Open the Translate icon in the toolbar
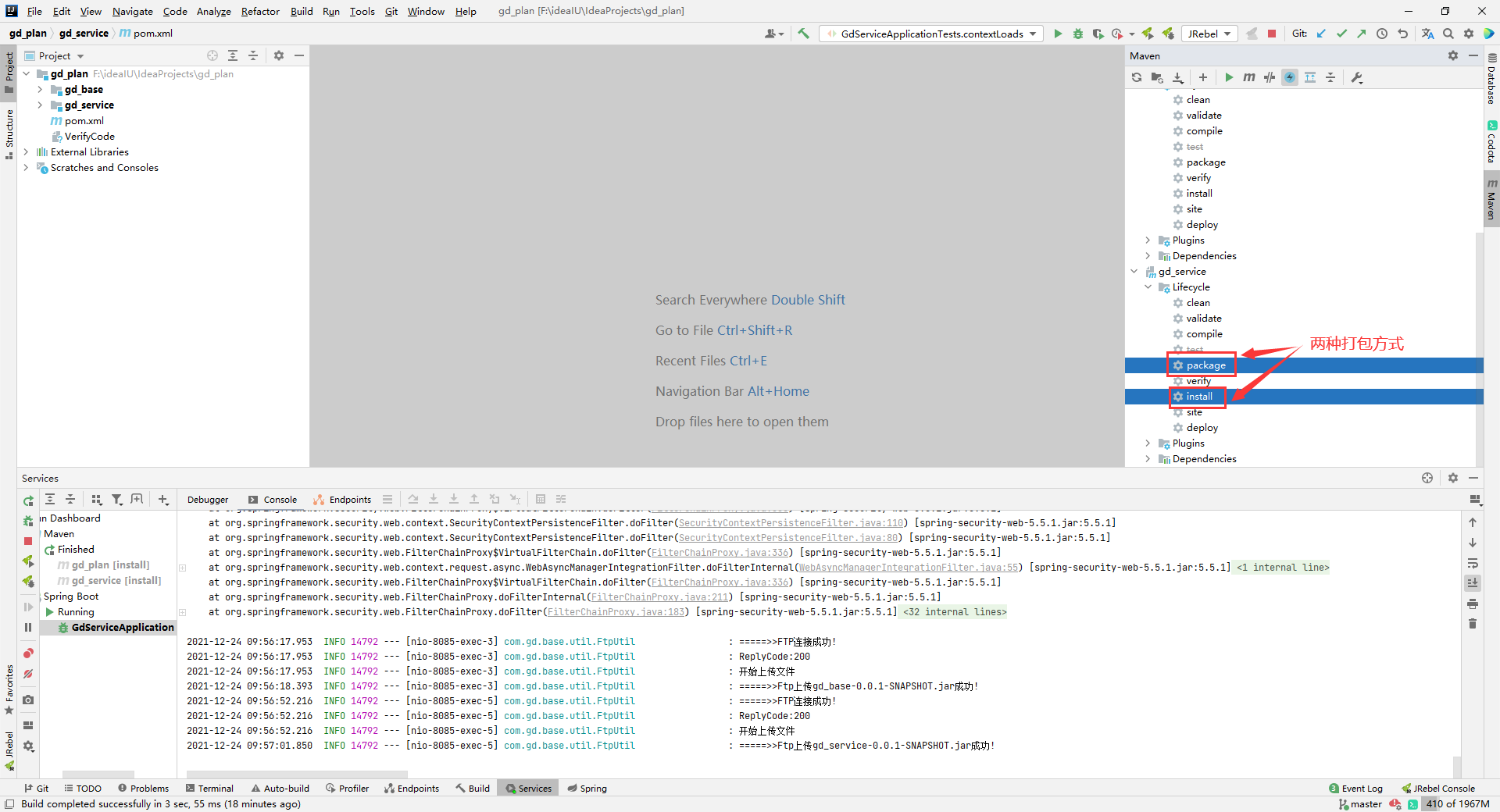 [x=1428, y=34]
